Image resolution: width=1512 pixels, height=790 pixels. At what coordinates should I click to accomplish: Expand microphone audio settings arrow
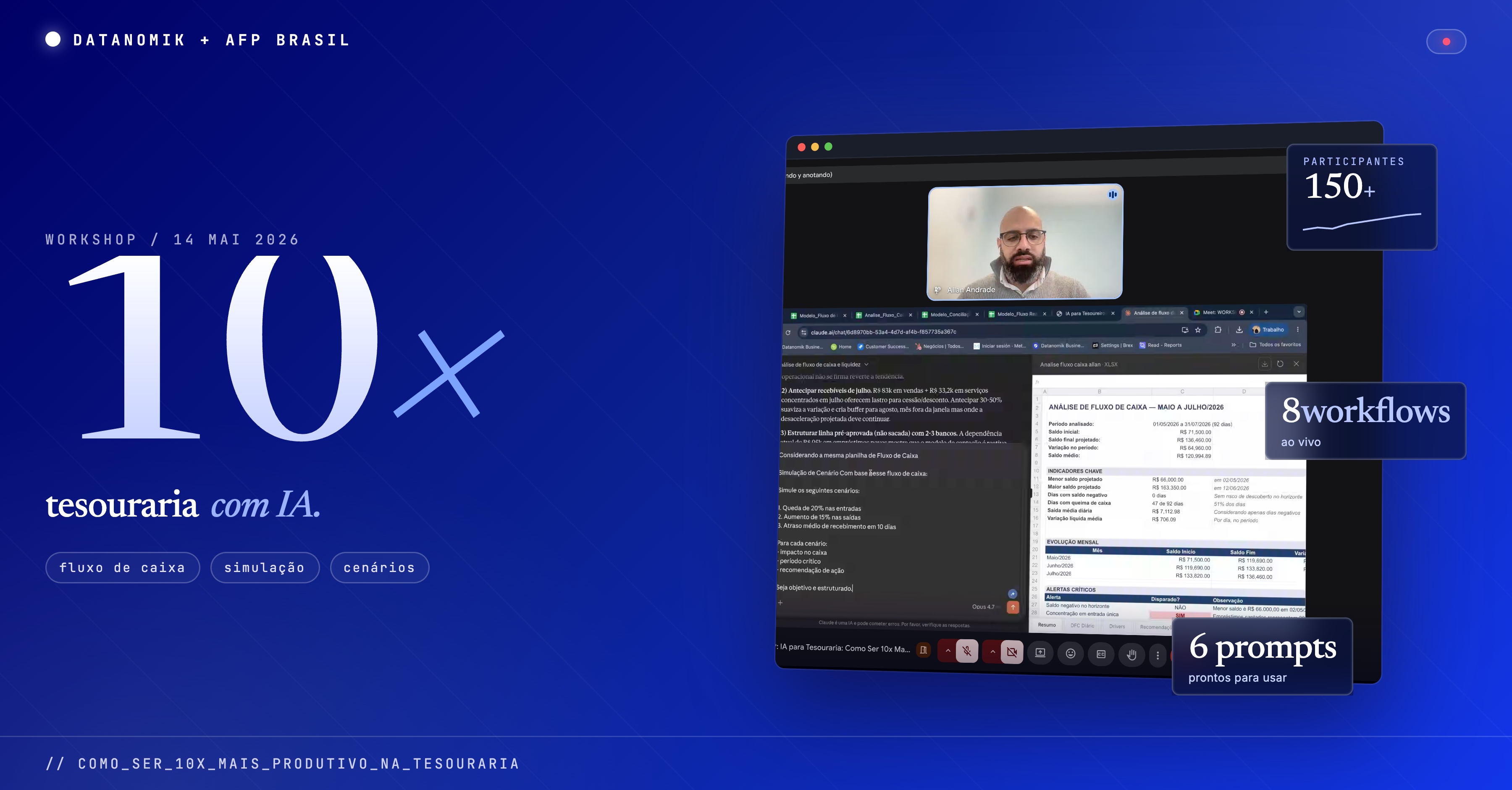click(x=948, y=651)
